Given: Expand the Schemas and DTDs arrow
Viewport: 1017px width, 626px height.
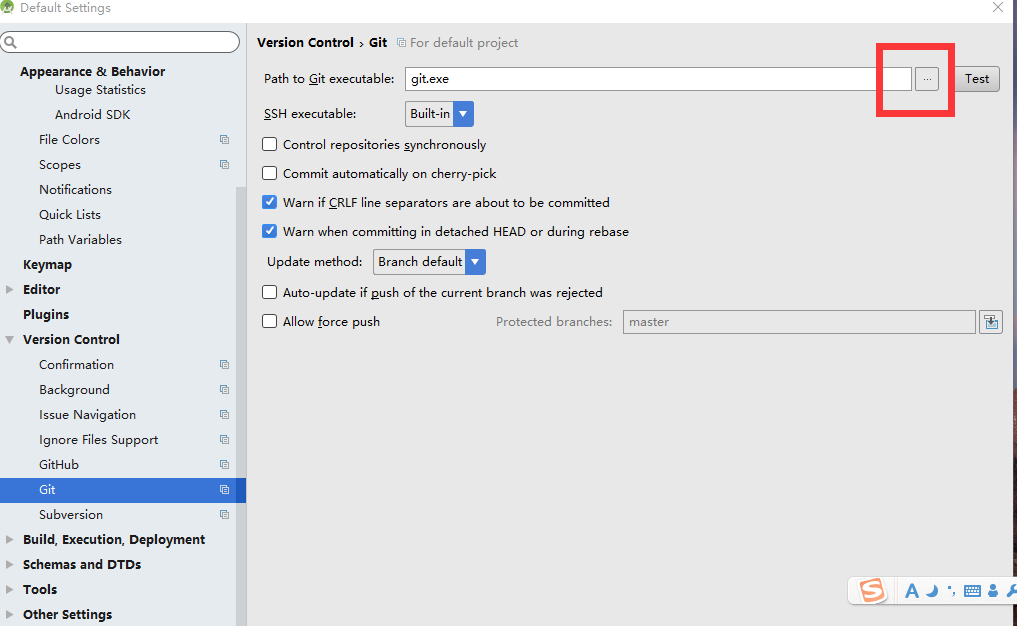Looking at the screenshot, I should (10, 564).
